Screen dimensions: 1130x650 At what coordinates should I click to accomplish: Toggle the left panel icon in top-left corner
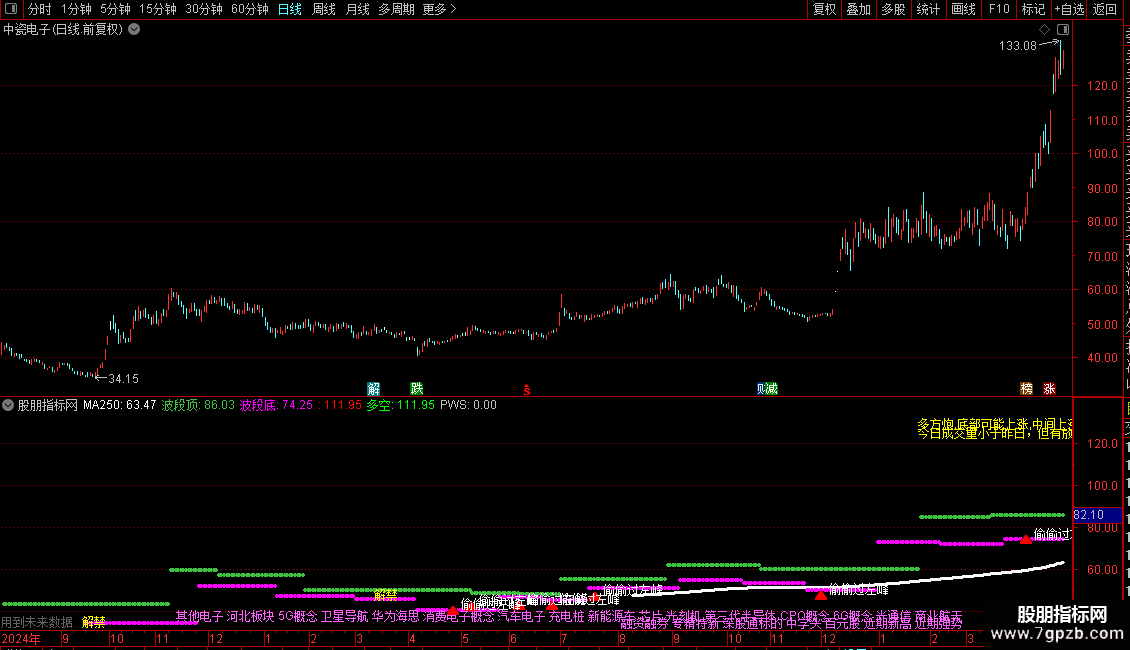tap(11, 9)
